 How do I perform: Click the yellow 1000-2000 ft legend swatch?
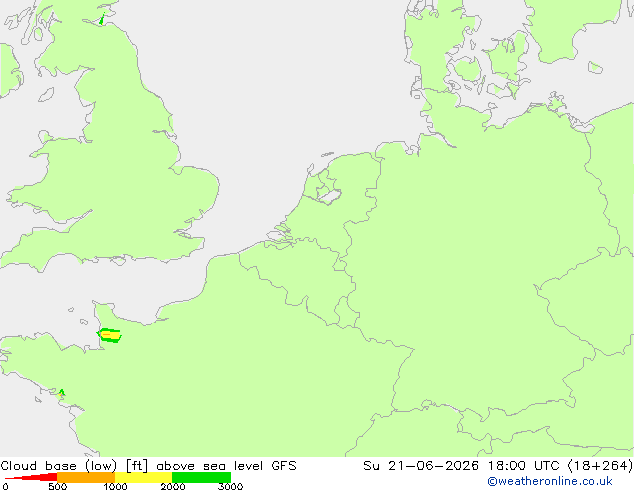144,477
